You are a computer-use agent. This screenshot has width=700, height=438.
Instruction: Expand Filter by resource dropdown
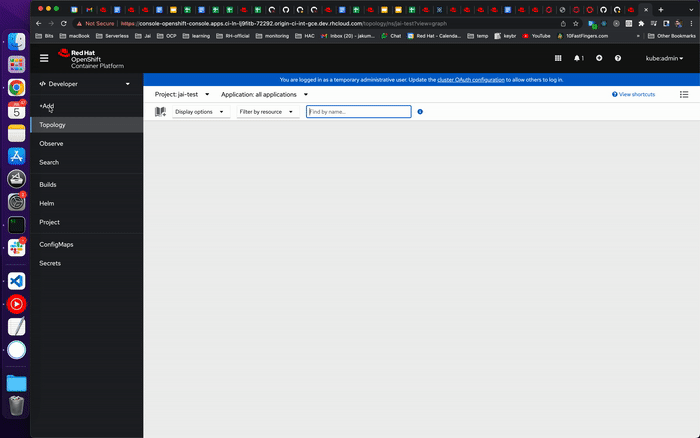coord(267,112)
